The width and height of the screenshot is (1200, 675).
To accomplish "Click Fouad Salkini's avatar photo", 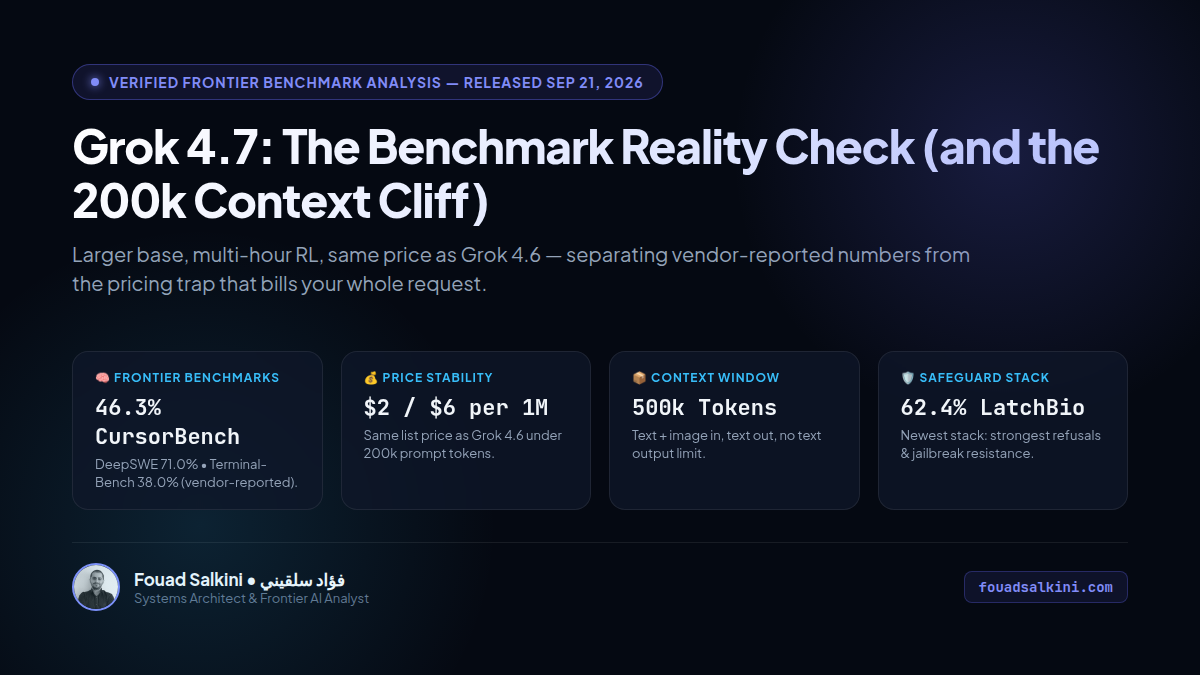I will tap(96, 587).
